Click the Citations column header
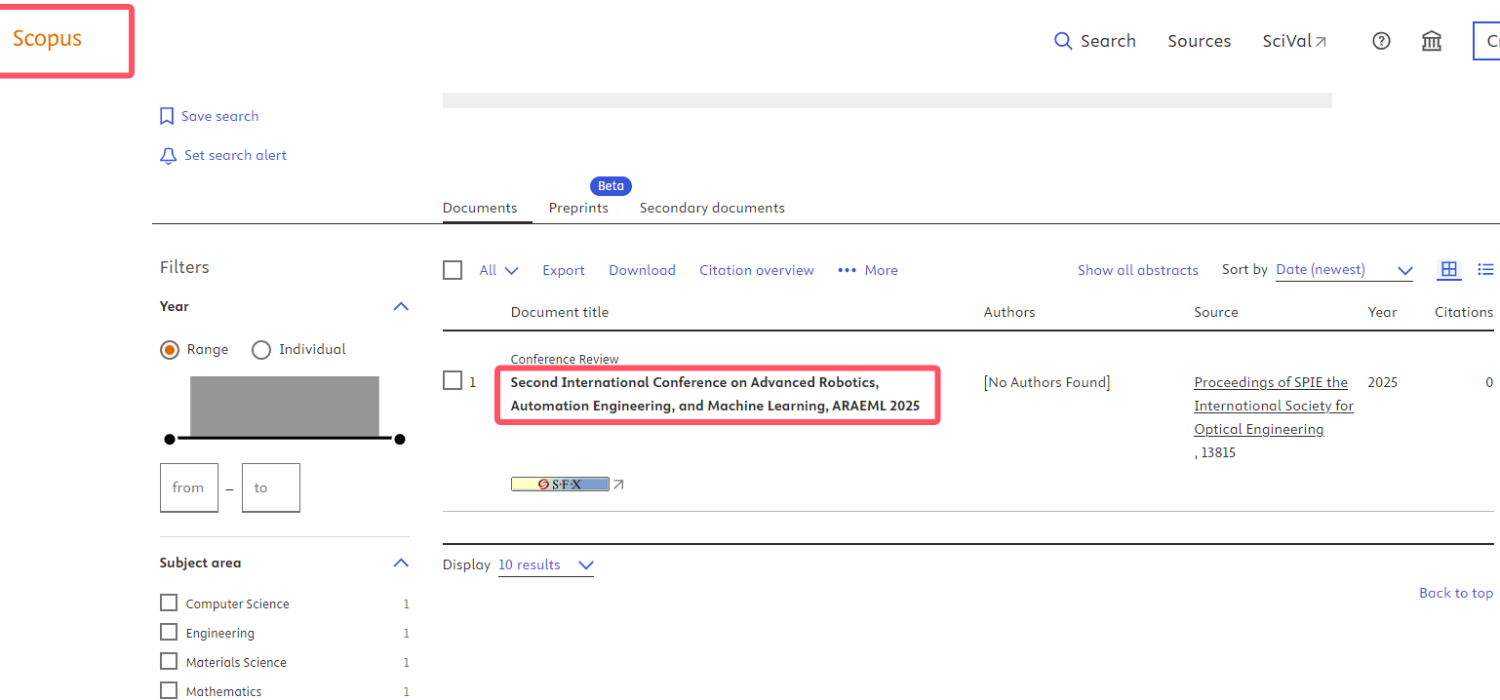Image resolution: width=1500 pixels, height=700 pixels. pos(1464,312)
